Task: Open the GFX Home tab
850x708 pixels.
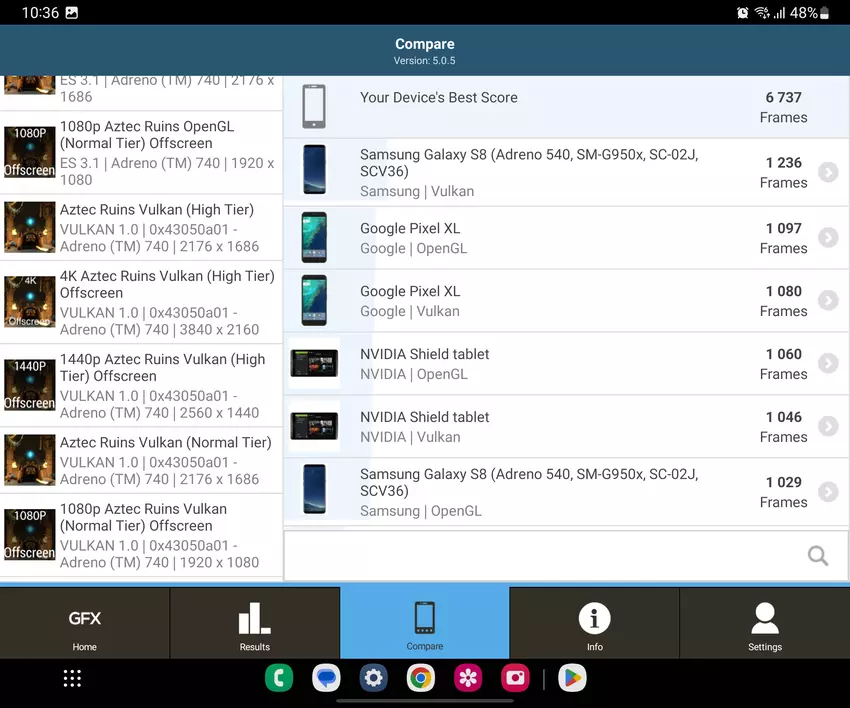Action: coord(85,624)
